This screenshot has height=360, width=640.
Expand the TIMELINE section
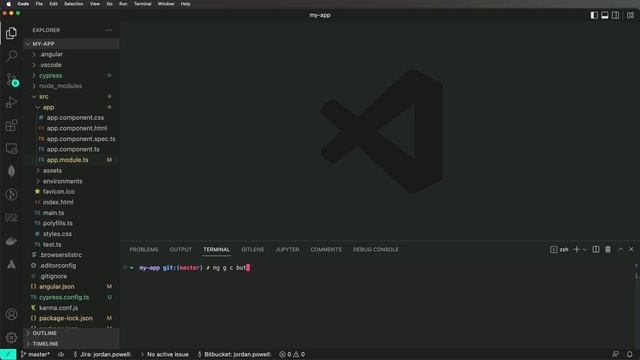[x=71, y=344]
